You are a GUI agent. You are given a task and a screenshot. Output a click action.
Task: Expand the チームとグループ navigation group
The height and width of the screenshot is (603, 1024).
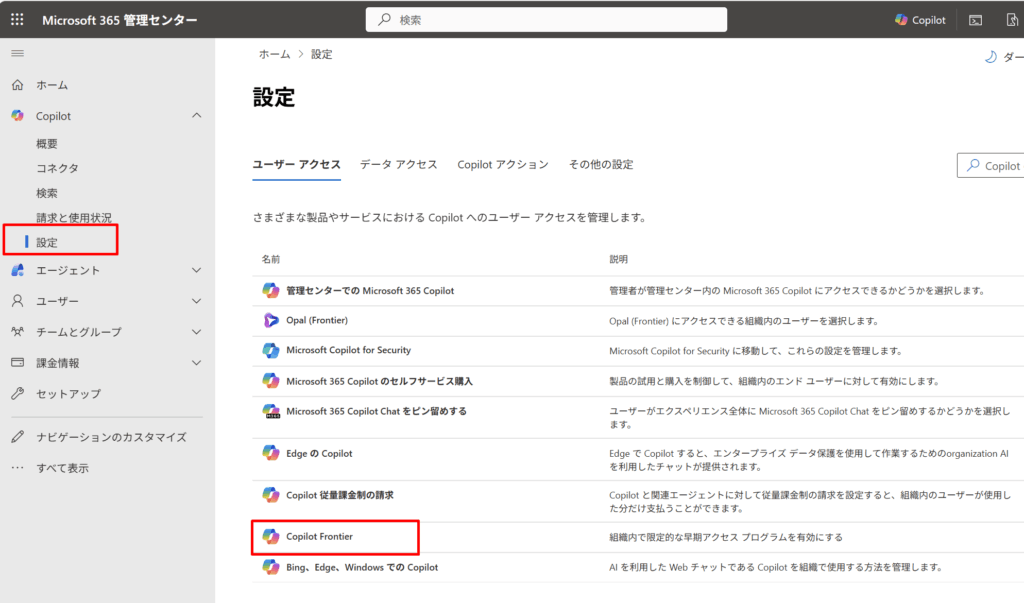196,332
